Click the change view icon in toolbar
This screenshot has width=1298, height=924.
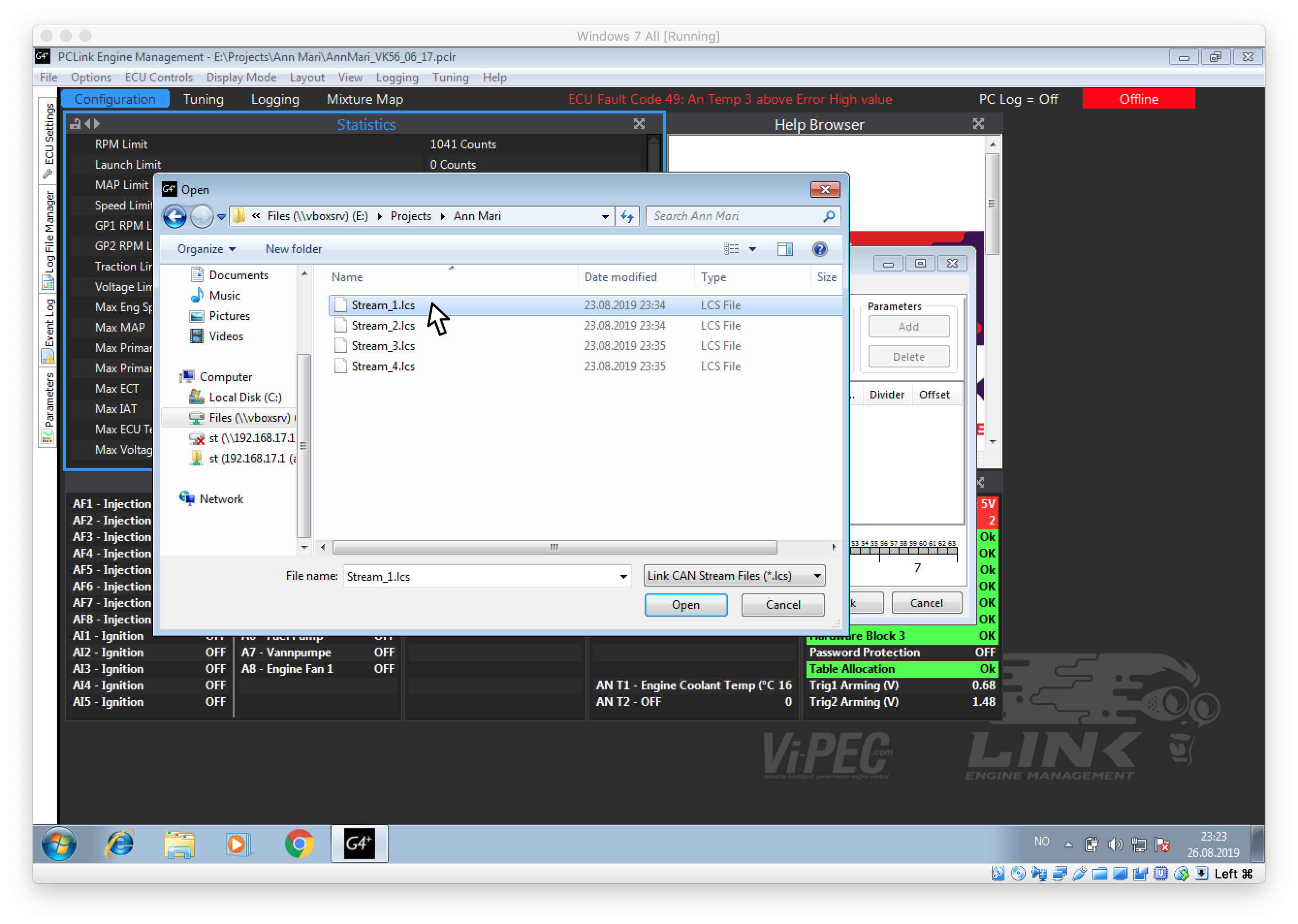click(x=731, y=249)
